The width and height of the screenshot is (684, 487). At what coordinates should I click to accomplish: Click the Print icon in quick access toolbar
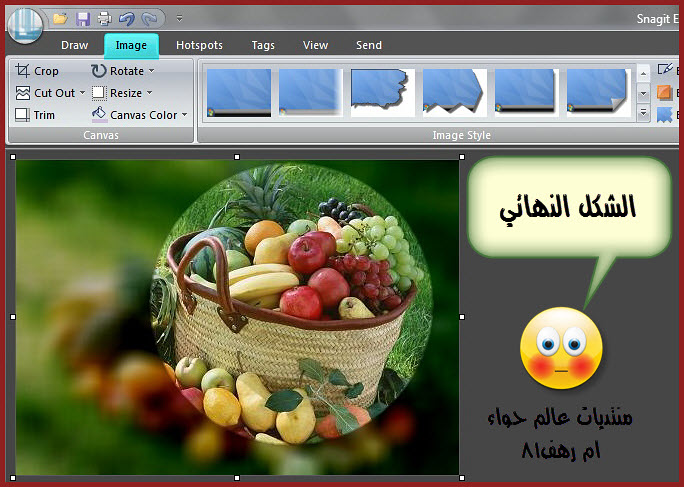tap(103, 18)
